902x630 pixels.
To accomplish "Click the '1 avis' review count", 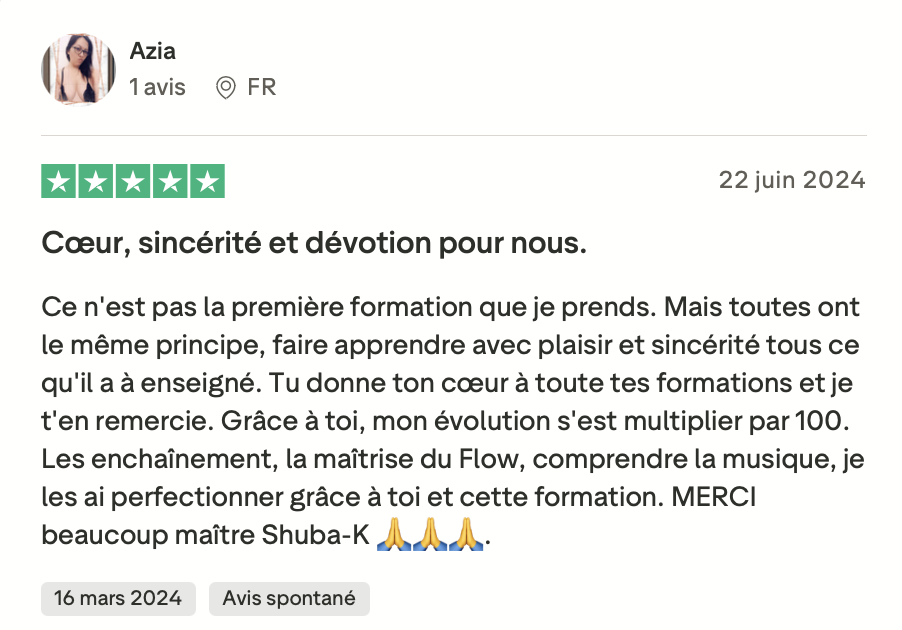I will point(158,87).
